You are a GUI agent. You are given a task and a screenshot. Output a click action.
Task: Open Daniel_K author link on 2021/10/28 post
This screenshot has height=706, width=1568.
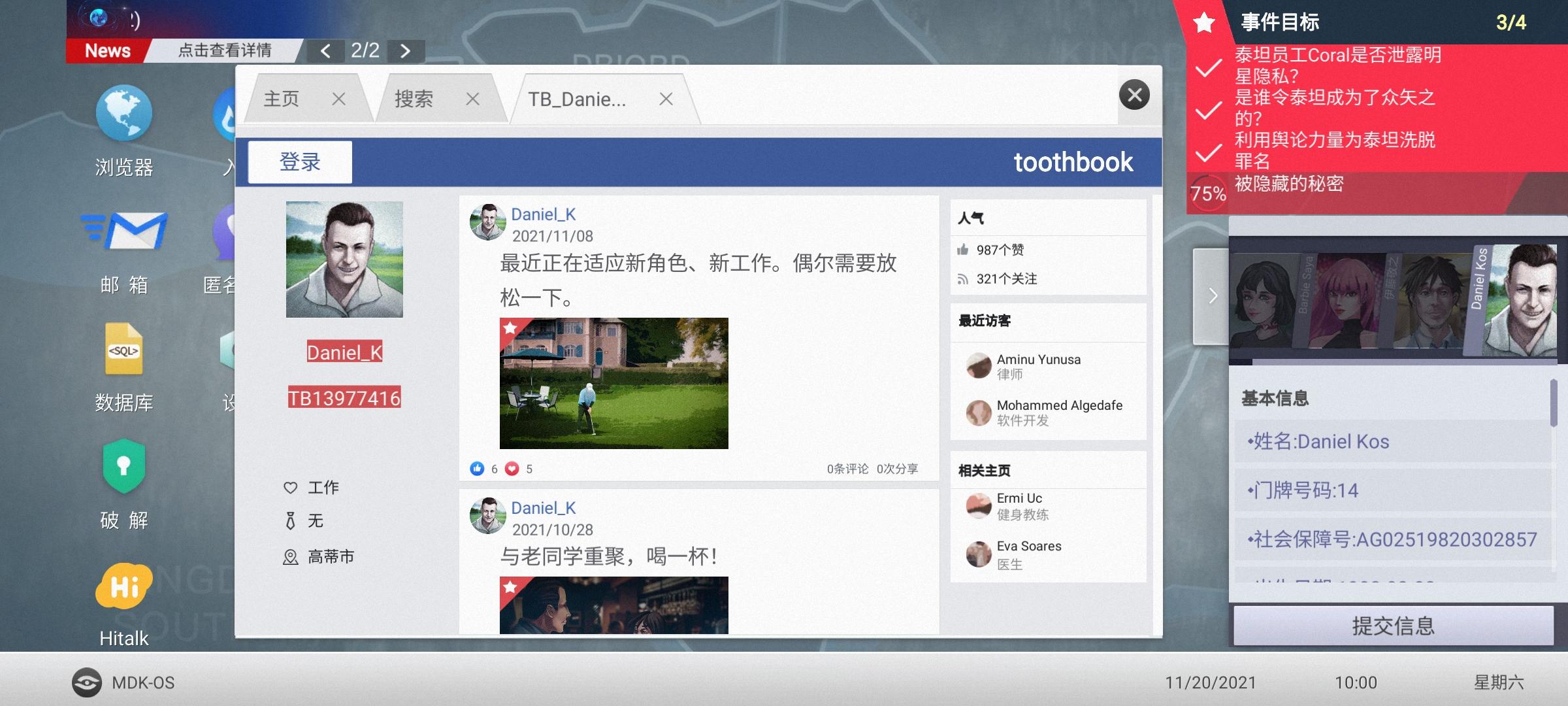click(x=543, y=508)
